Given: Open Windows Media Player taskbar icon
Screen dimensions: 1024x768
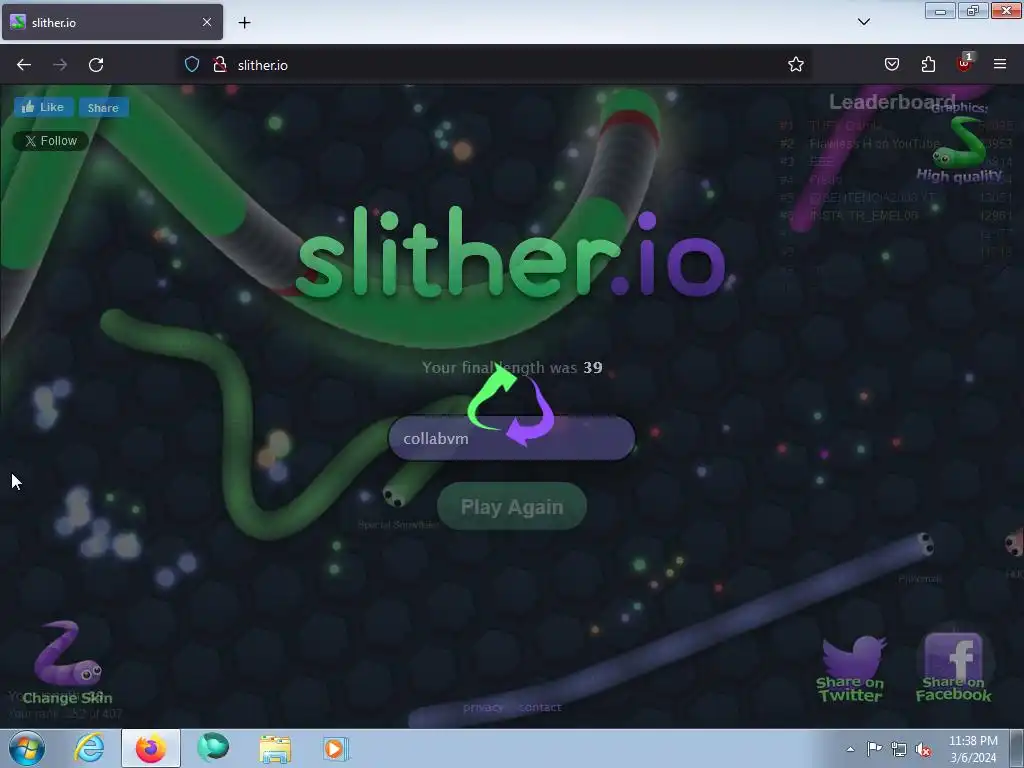Looking at the screenshot, I should 336,748.
